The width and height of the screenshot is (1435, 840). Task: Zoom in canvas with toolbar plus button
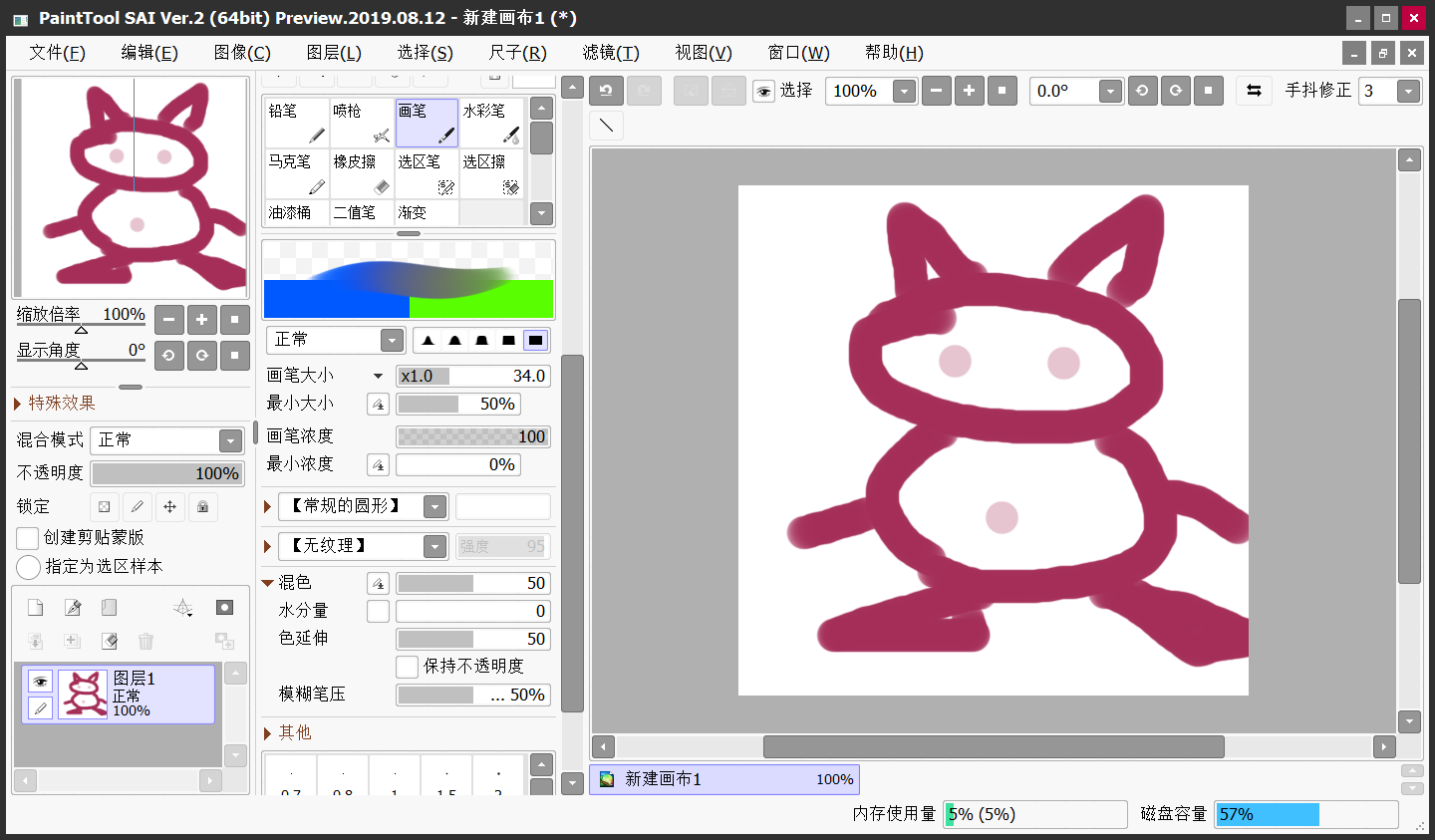click(969, 91)
